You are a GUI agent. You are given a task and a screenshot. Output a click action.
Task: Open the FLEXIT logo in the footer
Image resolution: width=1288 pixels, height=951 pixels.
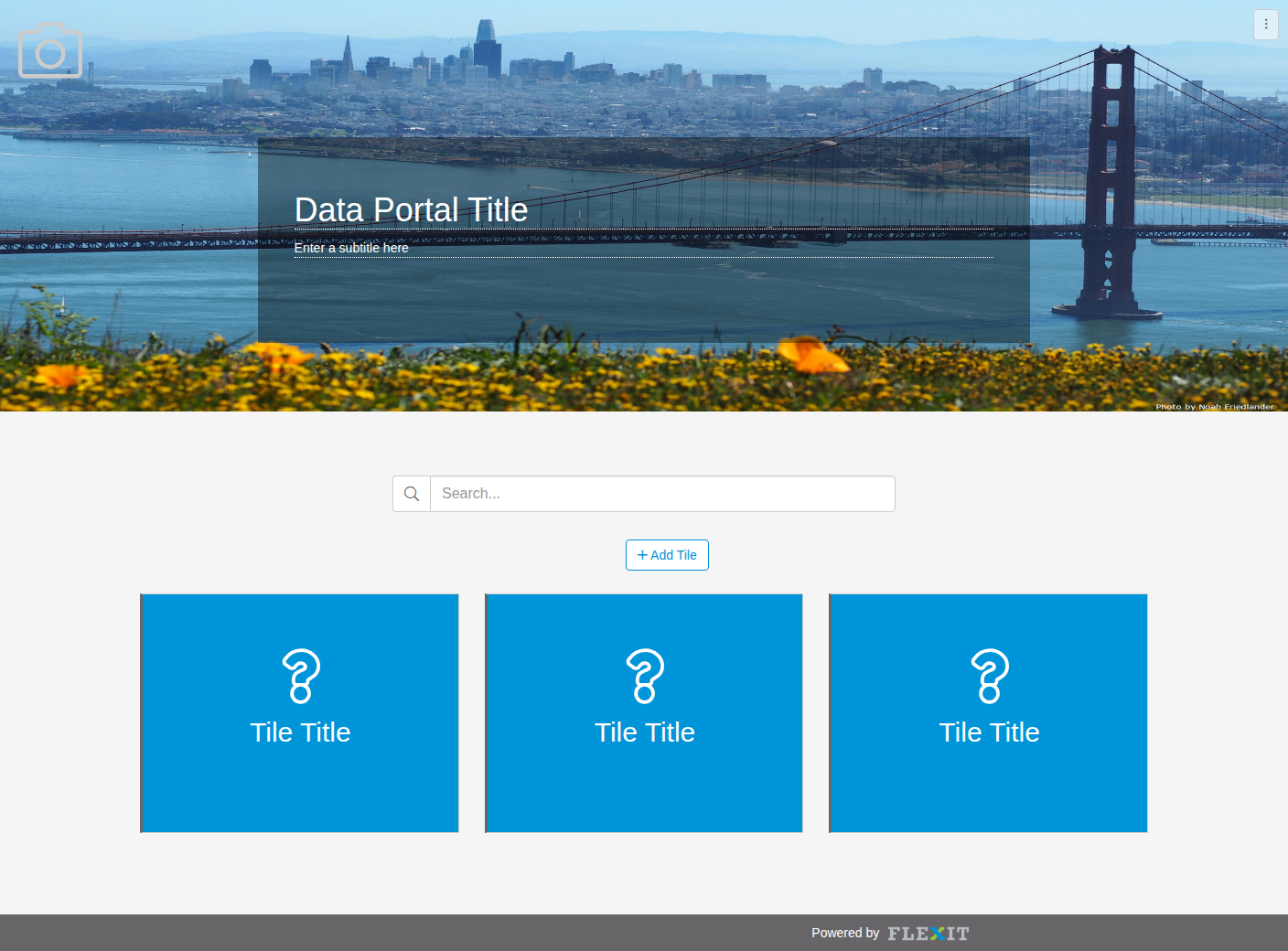click(x=928, y=934)
